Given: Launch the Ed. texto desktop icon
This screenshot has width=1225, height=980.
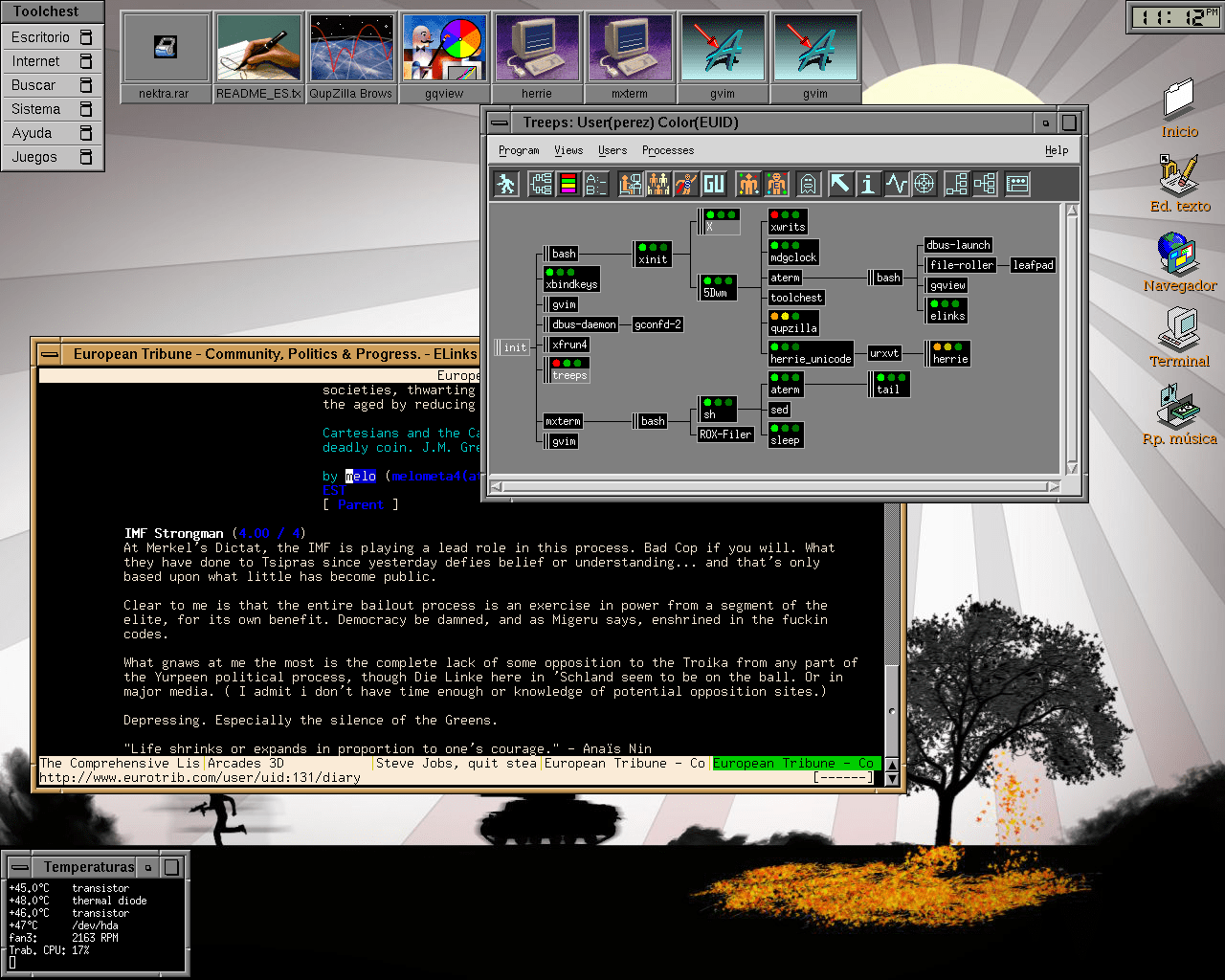Looking at the screenshot, I should point(1180,184).
